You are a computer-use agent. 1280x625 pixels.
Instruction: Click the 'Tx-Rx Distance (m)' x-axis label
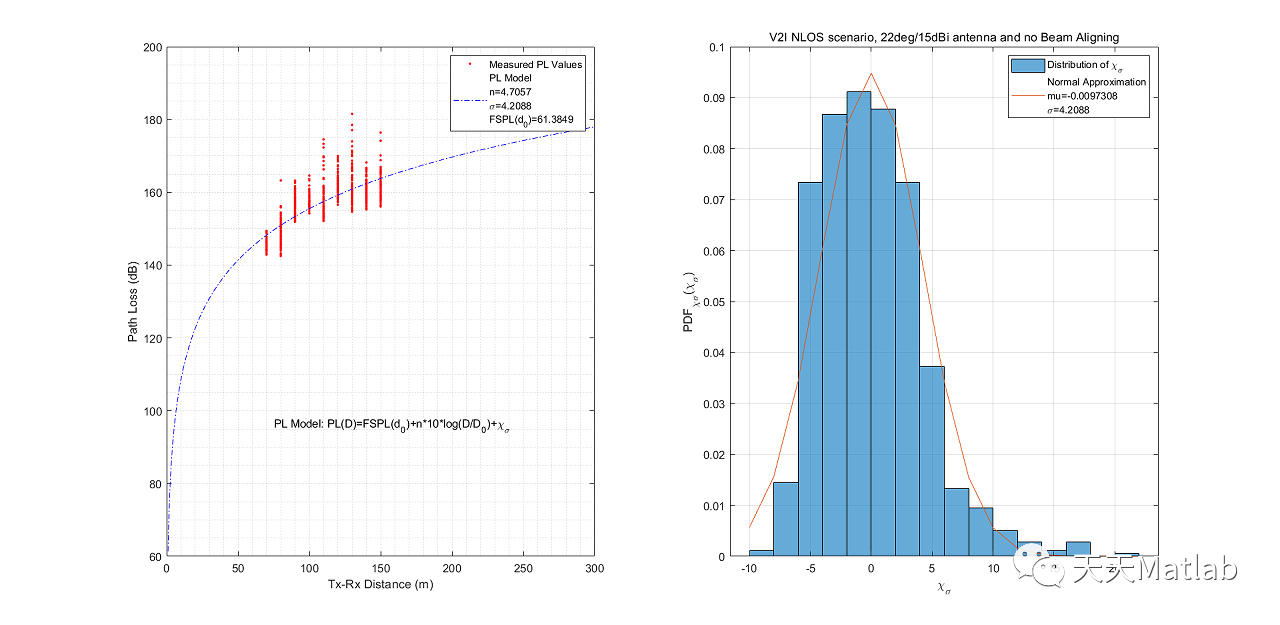point(380,583)
